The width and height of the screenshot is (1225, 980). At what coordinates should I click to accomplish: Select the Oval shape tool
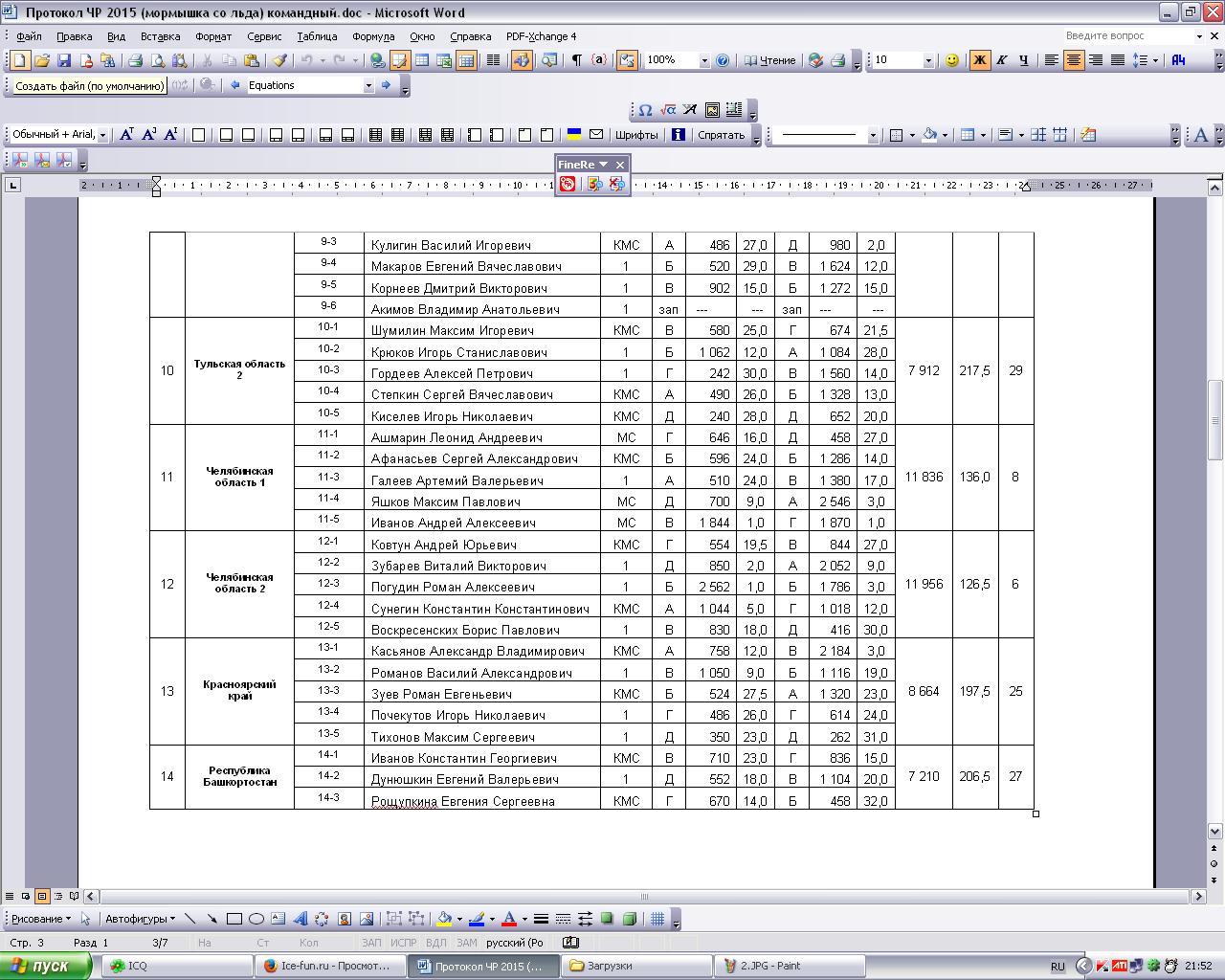(x=256, y=919)
